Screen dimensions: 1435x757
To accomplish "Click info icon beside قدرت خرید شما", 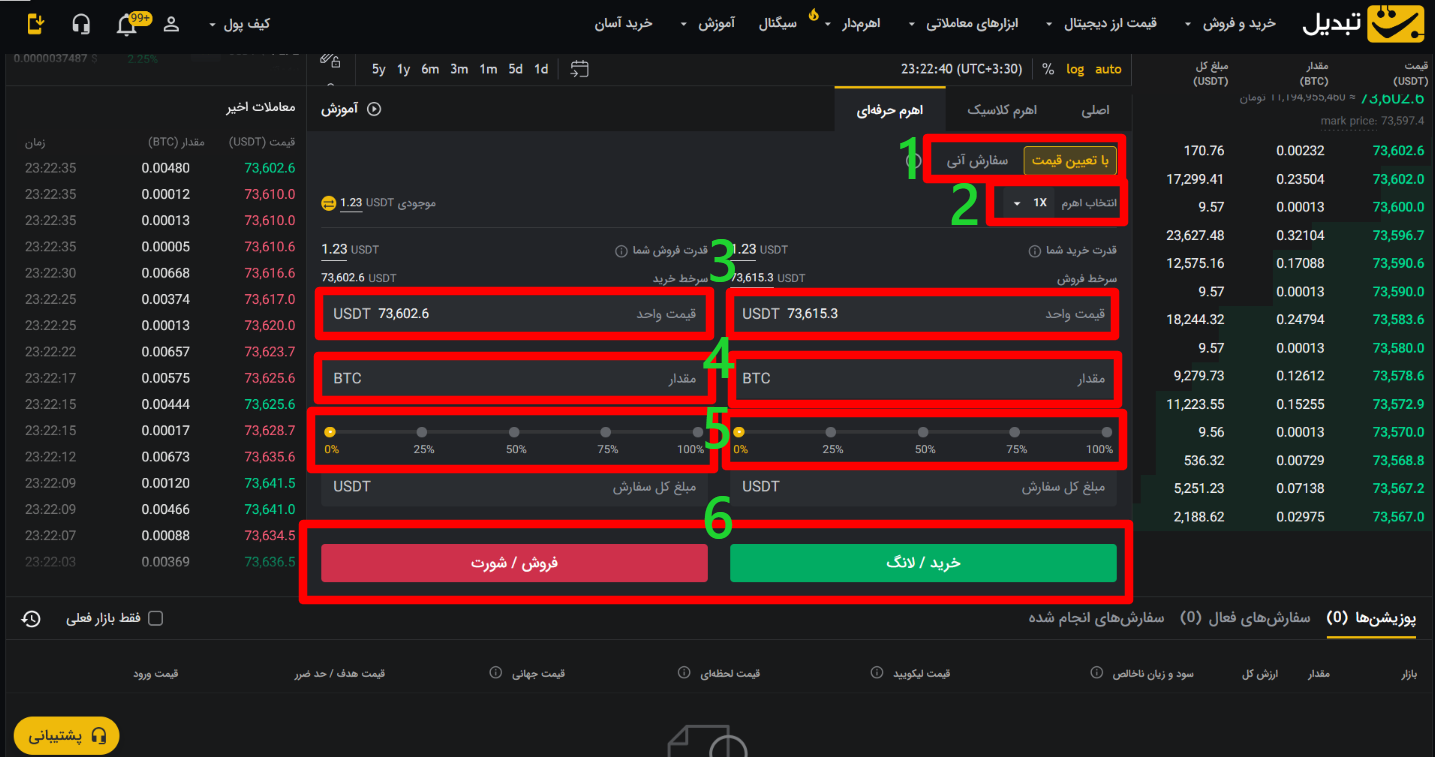I will pyautogui.click(x=1034, y=251).
